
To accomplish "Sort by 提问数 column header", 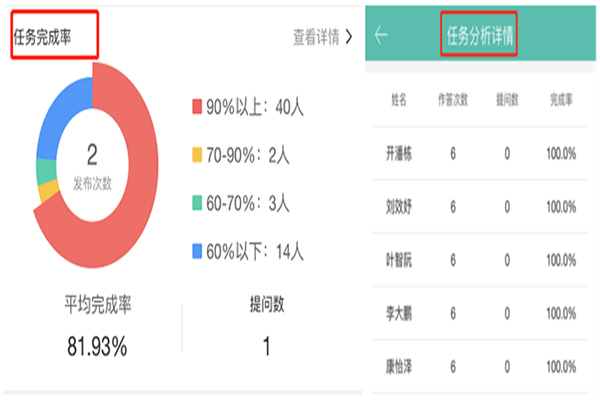I will [x=508, y=99].
